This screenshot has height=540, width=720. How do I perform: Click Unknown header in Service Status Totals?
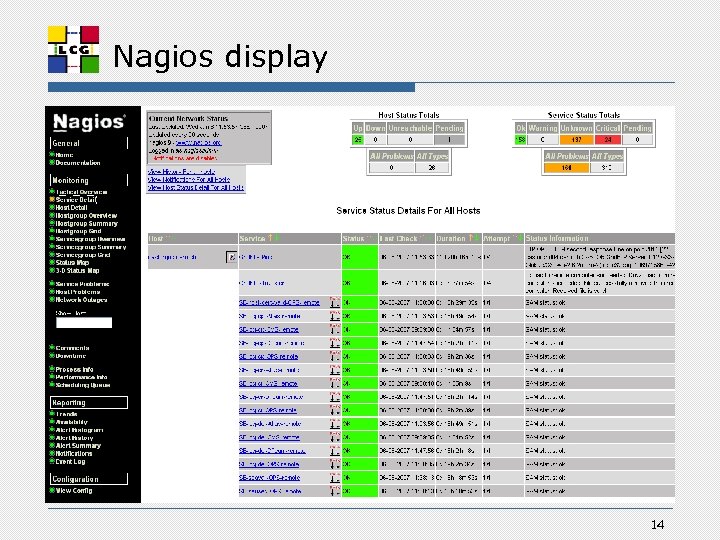click(576, 128)
